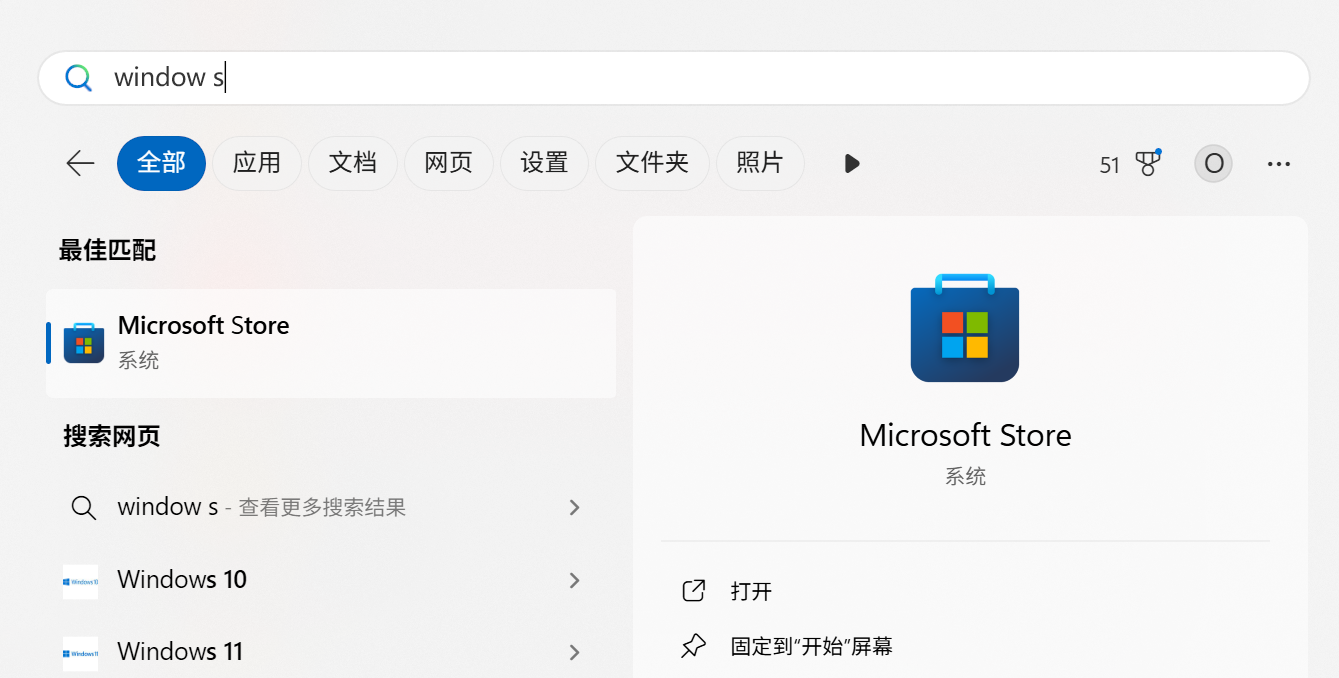Click the pin icon beside 固定到"开始"屏幕
Screen dimensions: 1339x678
tap(693, 646)
